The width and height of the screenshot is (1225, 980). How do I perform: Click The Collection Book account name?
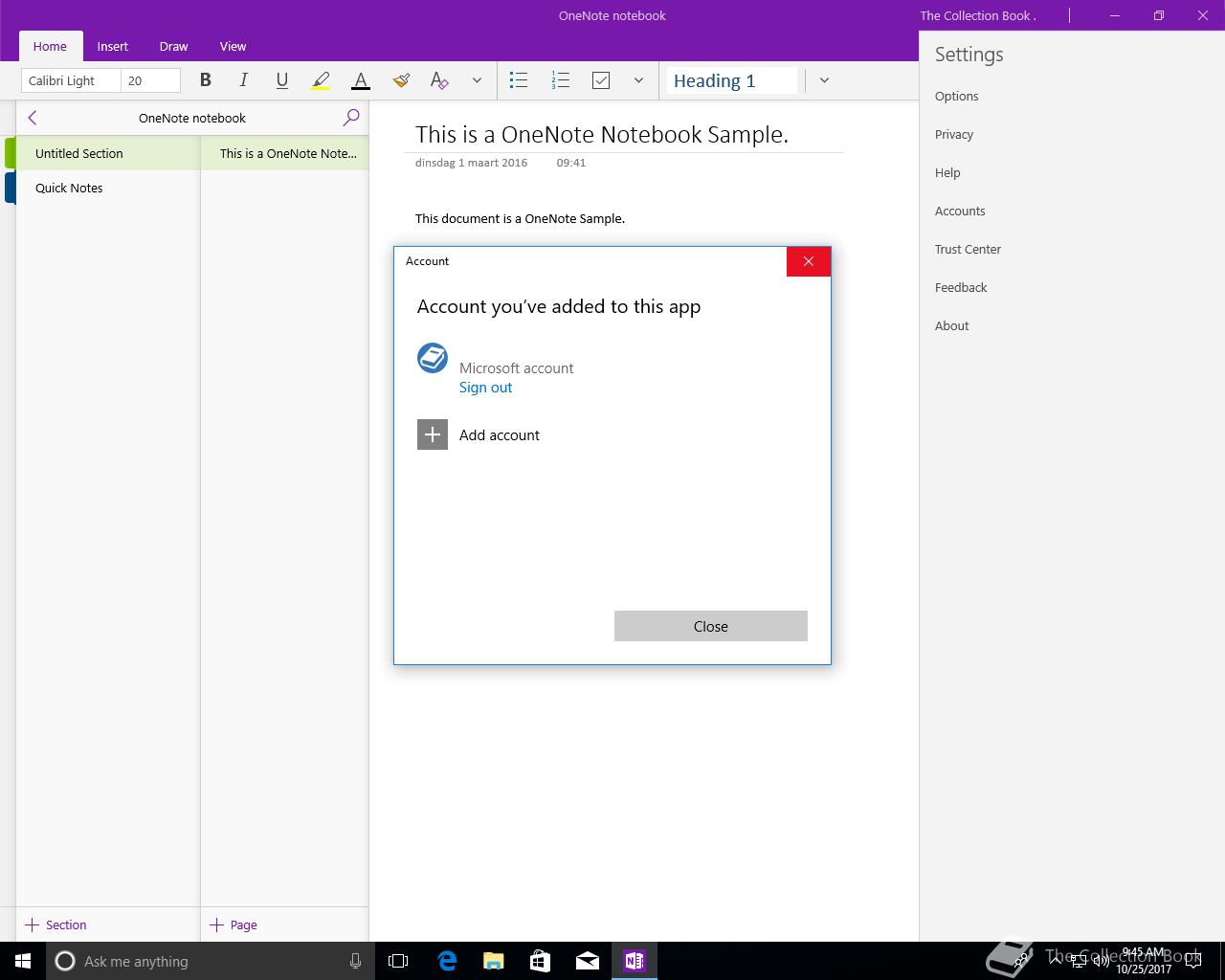(x=978, y=15)
